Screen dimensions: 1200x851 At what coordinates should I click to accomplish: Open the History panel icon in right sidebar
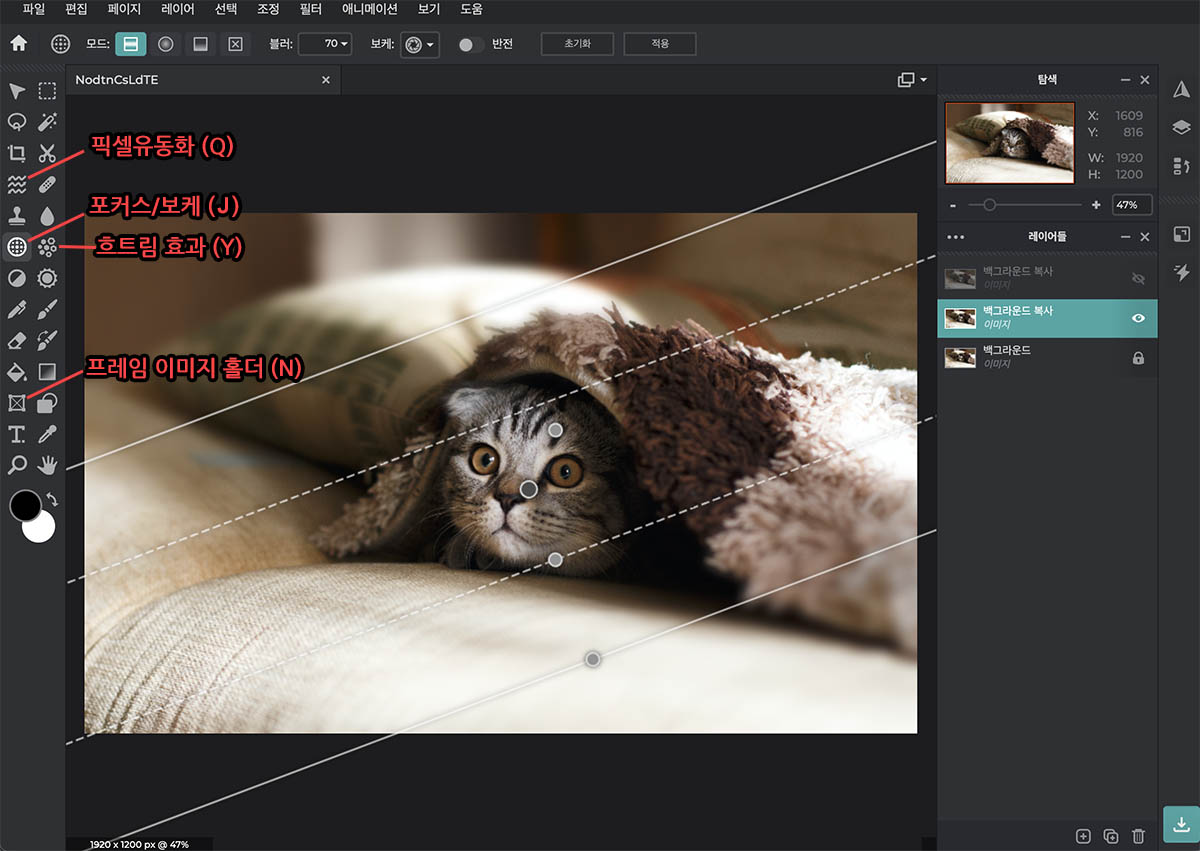1181,165
